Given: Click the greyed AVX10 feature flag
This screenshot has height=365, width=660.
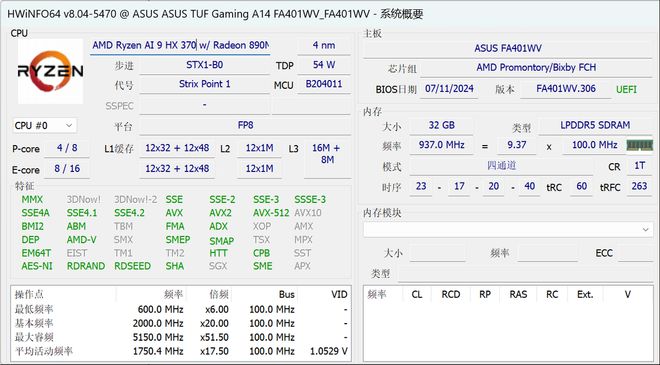Looking at the screenshot, I should 308,213.
